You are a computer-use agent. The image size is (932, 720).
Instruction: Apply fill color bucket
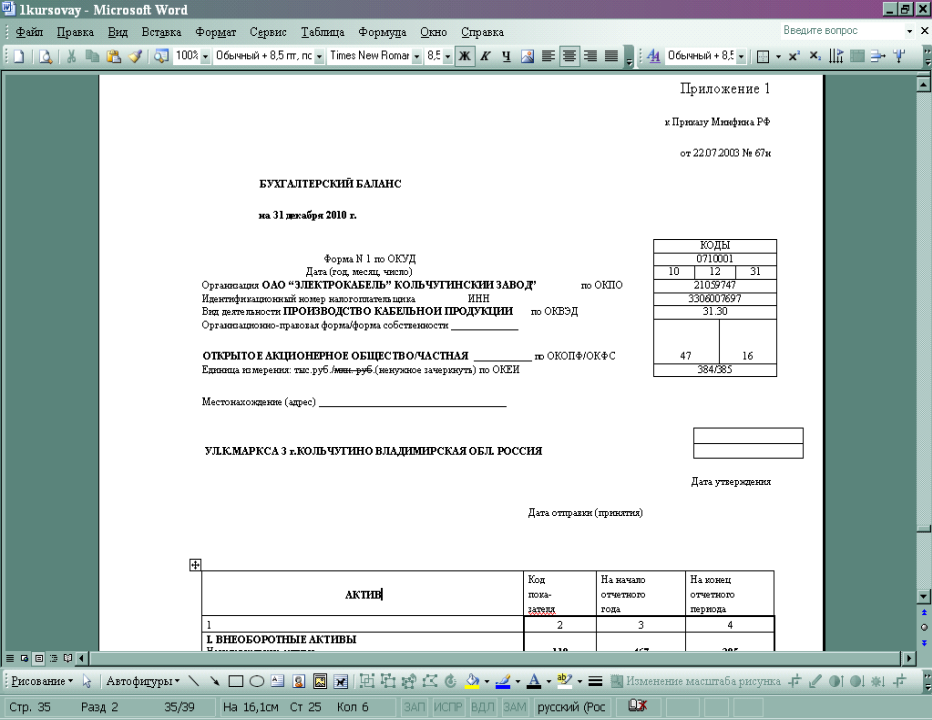[x=473, y=681]
